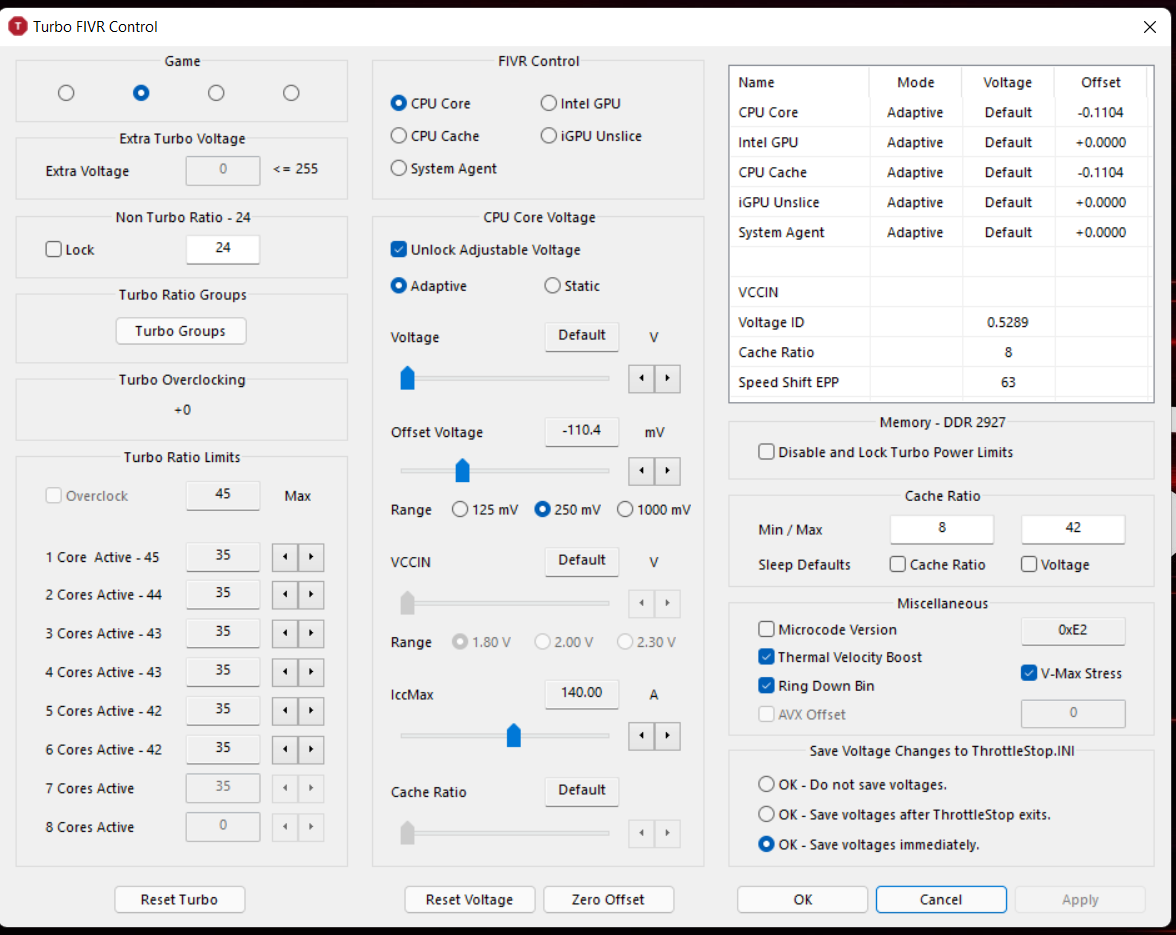Viewport: 1176px width, 935px height.
Task: Click the ThrottleStop icon in the title bar
Action: 17,27
